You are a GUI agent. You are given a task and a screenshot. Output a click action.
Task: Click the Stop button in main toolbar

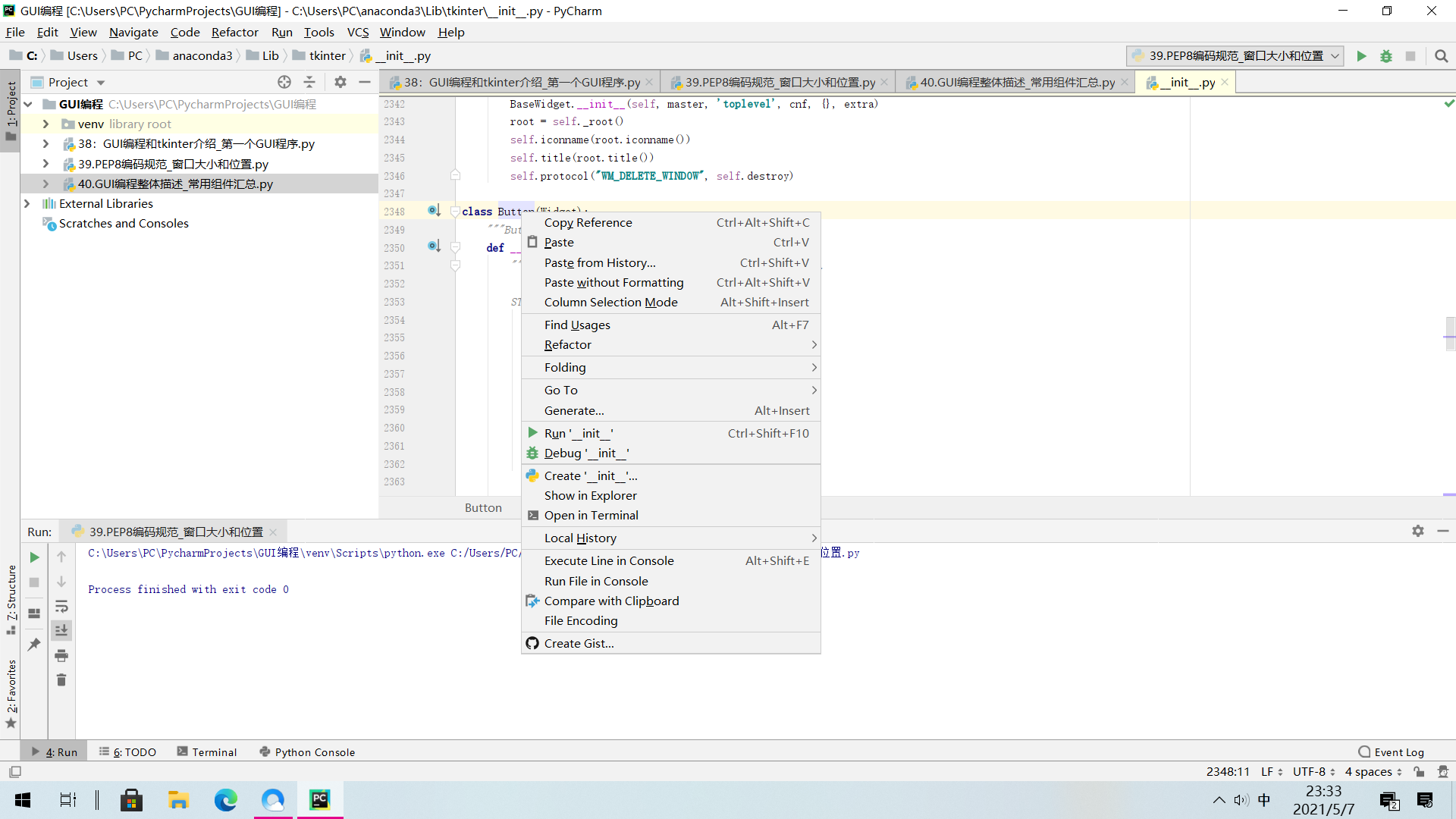(x=1410, y=56)
